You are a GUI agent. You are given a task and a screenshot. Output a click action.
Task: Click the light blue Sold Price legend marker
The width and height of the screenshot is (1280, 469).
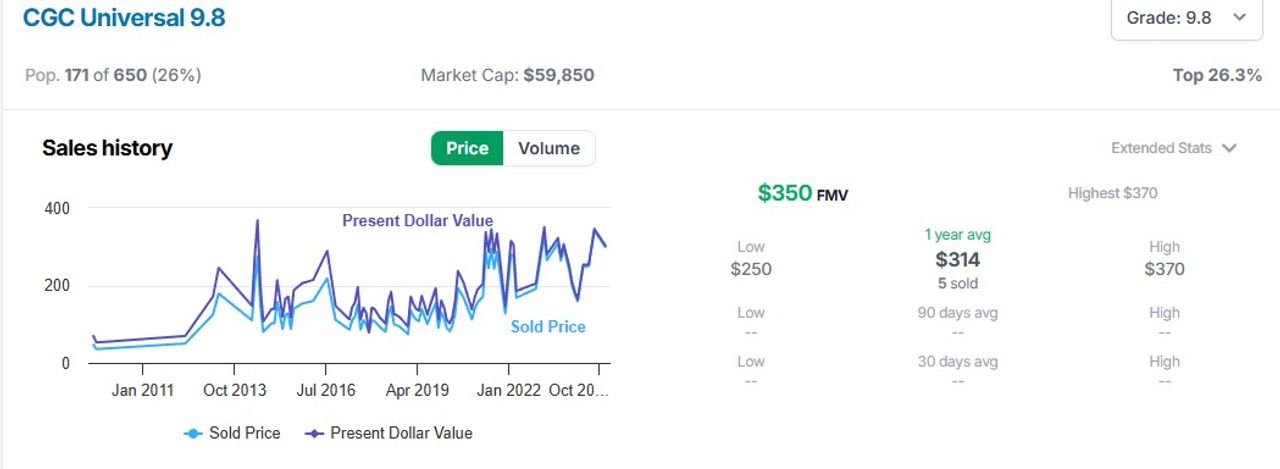[194, 433]
